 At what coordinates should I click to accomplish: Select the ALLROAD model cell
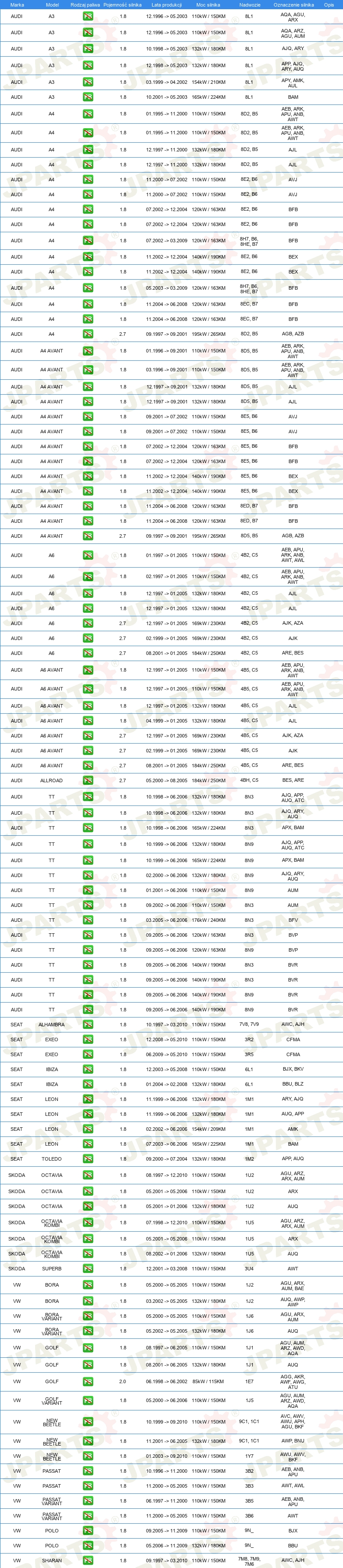52,780
